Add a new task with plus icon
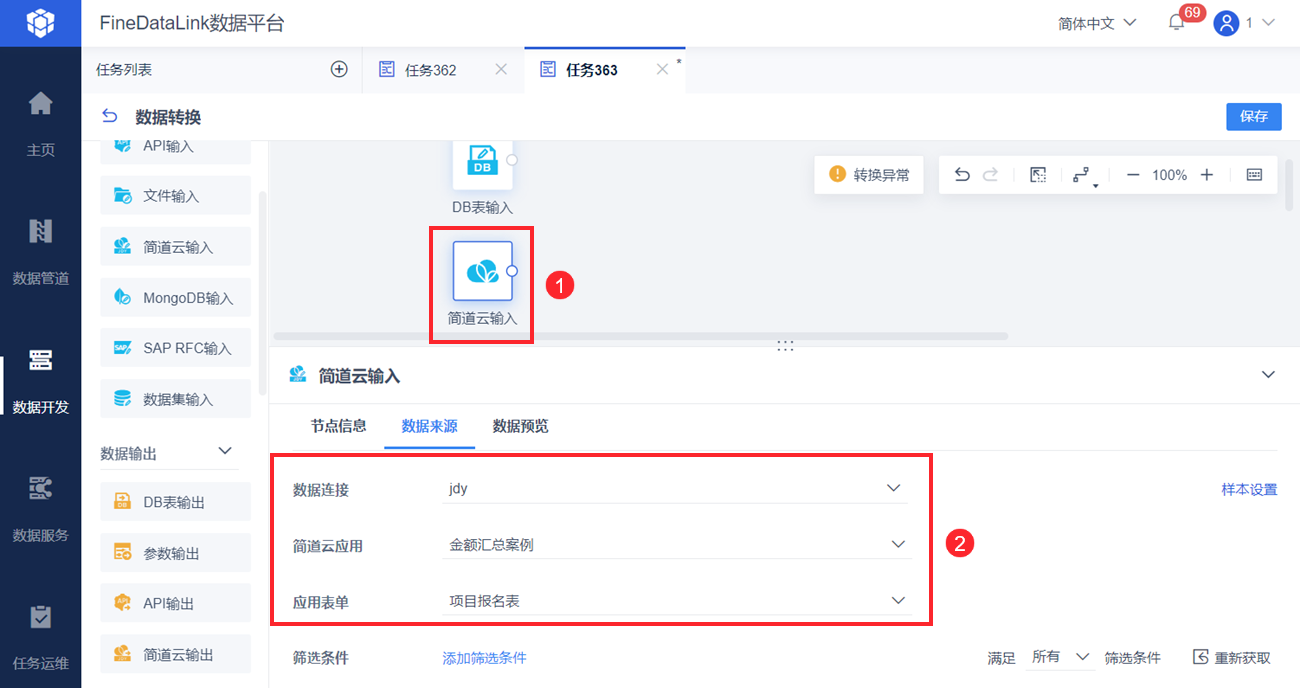The width and height of the screenshot is (1300, 688). point(339,69)
